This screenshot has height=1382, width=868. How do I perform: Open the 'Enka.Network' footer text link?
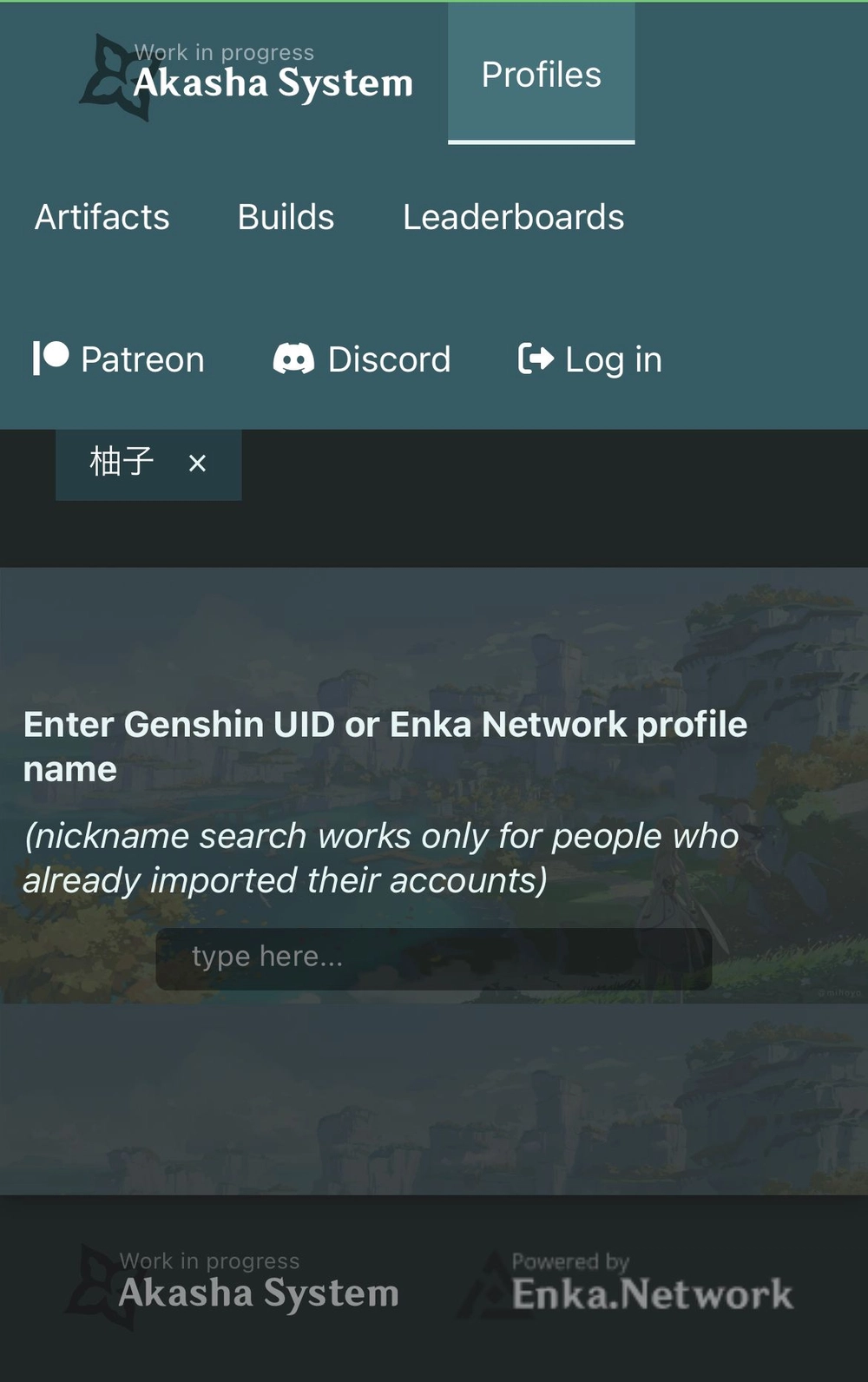point(652,1294)
